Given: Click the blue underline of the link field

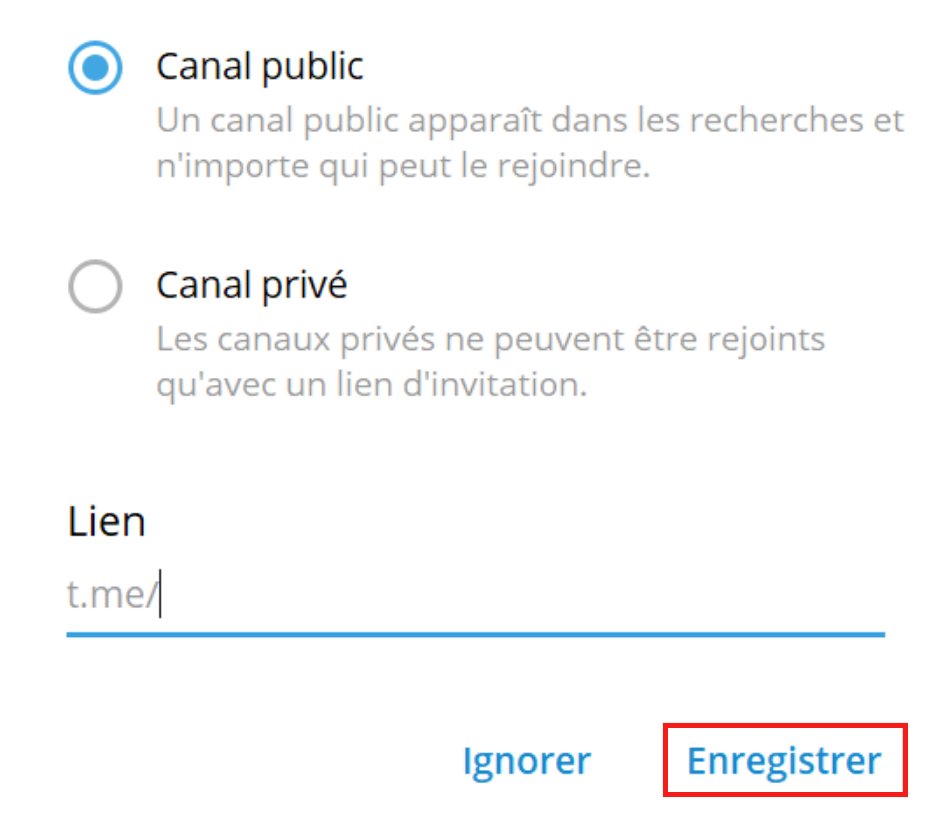Looking at the screenshot, I should 477,630.
